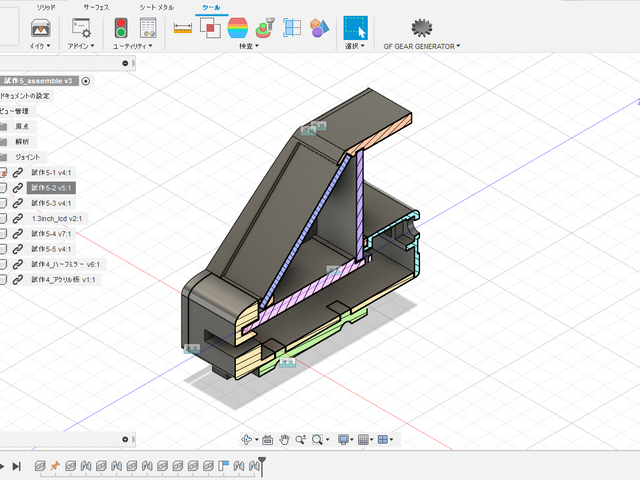Screen dimensions: 640x480
Task: Click the GF Gear Generator gear icon
Action: [422, 27]
